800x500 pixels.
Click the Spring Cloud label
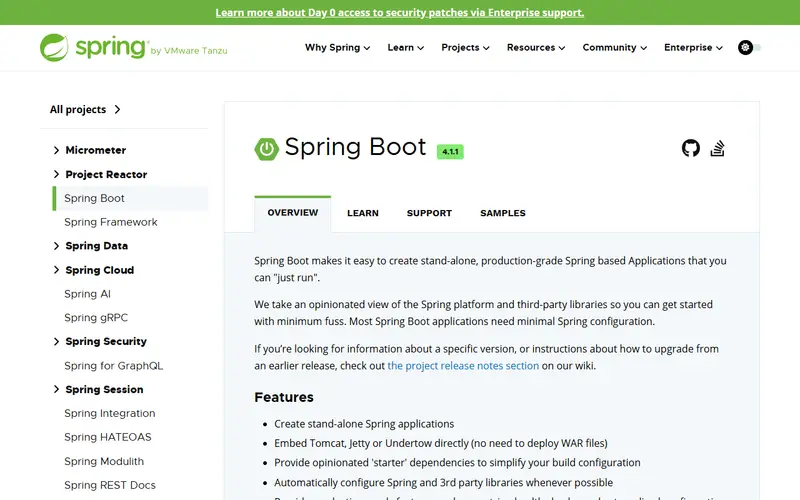[99, 270]
